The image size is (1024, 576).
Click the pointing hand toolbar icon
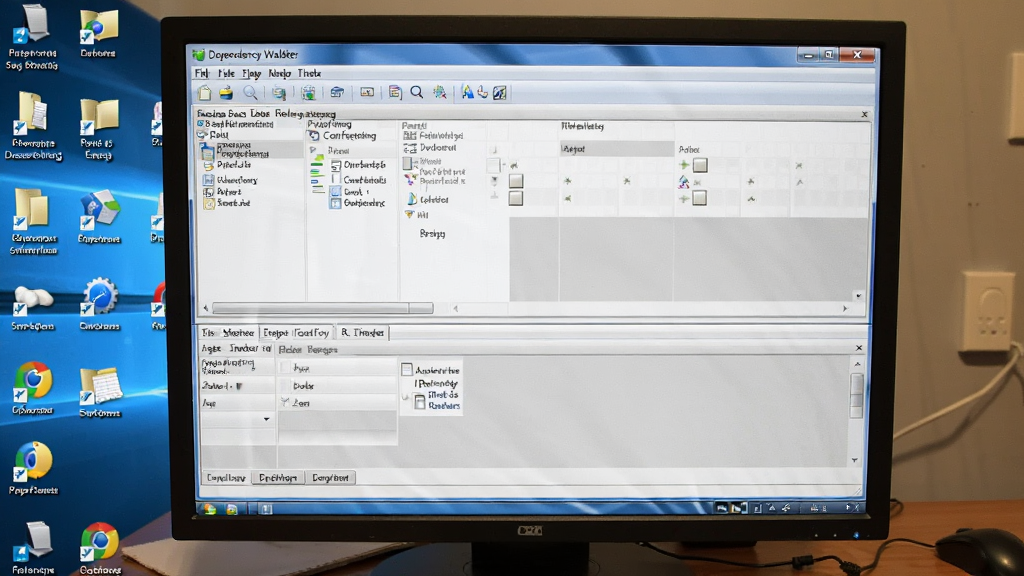coord(483,93)
